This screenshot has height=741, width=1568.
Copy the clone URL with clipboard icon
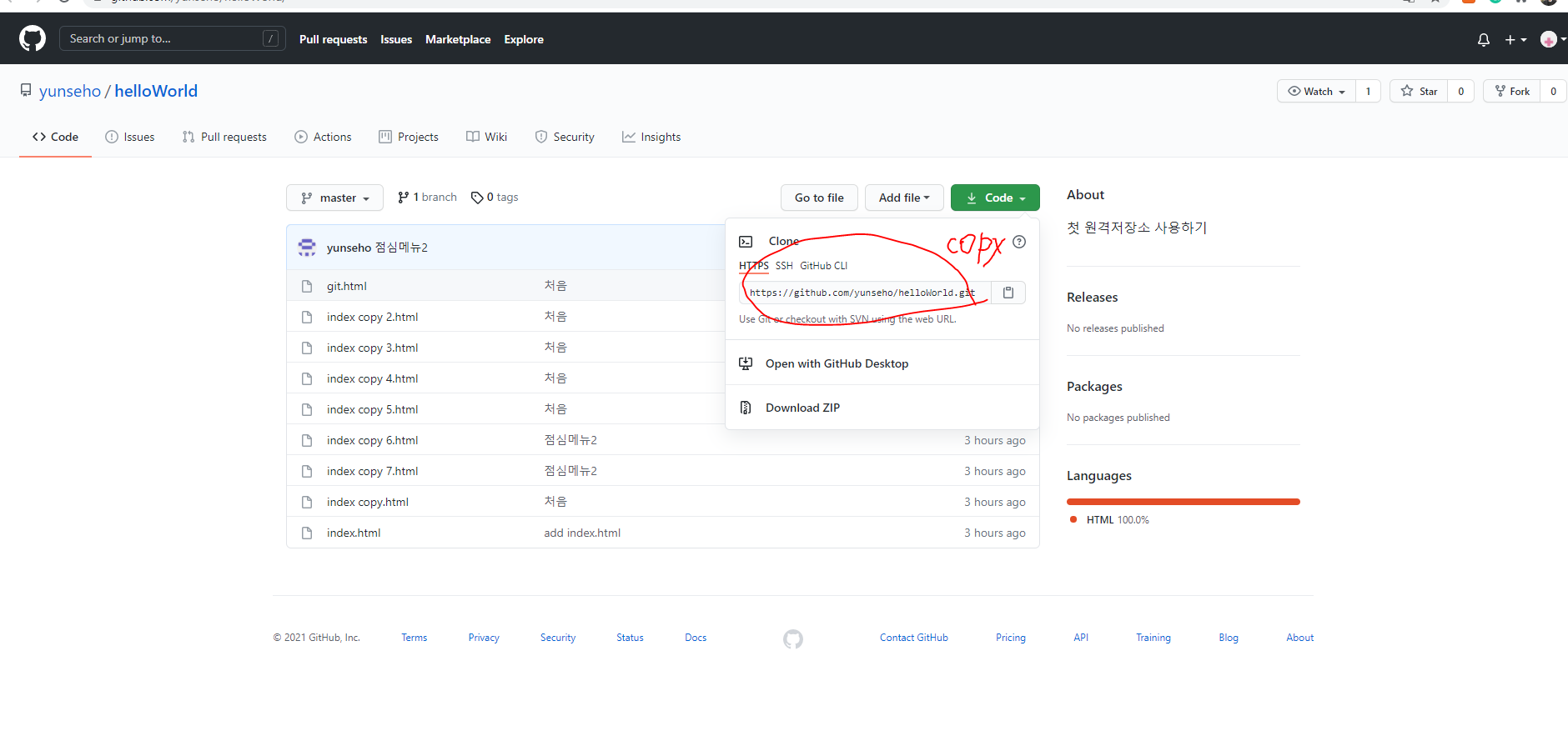pyautogui.click(x=1008, y=293)
